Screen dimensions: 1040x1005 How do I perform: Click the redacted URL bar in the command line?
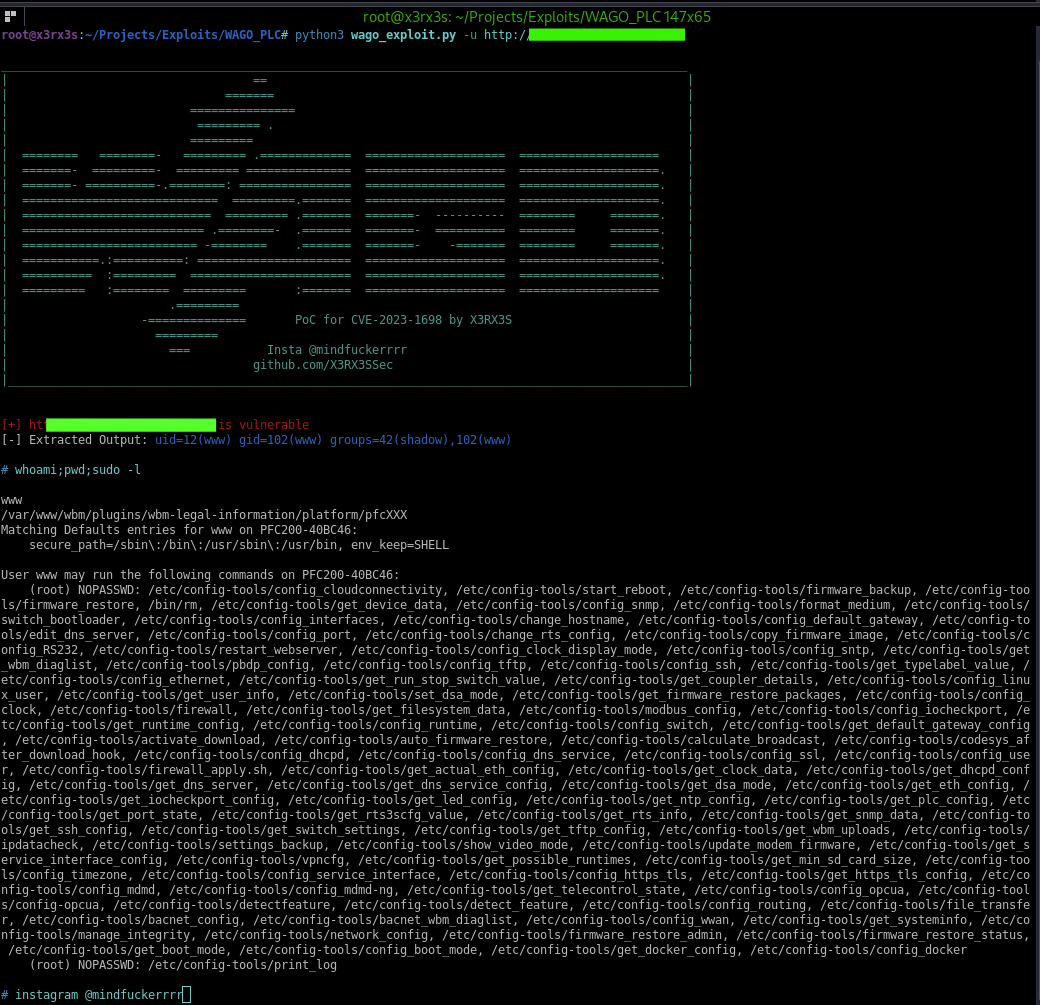click(x=606, y=34)
